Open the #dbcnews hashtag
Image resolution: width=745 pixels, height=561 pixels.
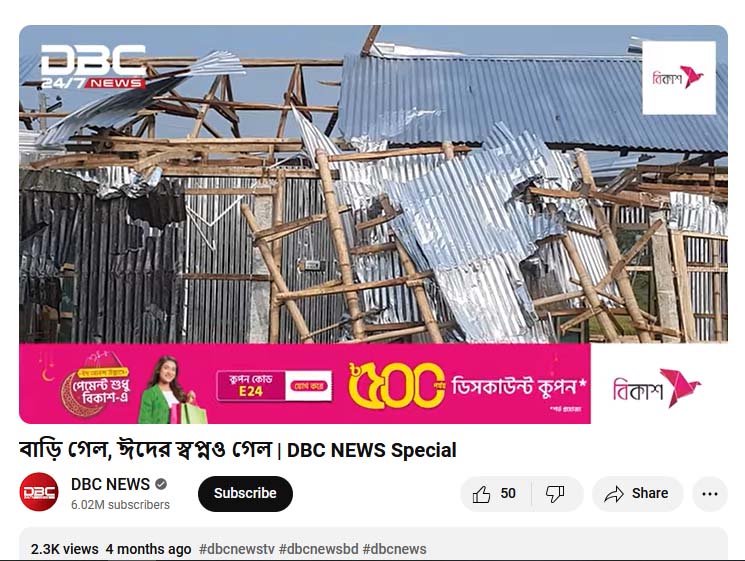tap(394, 549)
